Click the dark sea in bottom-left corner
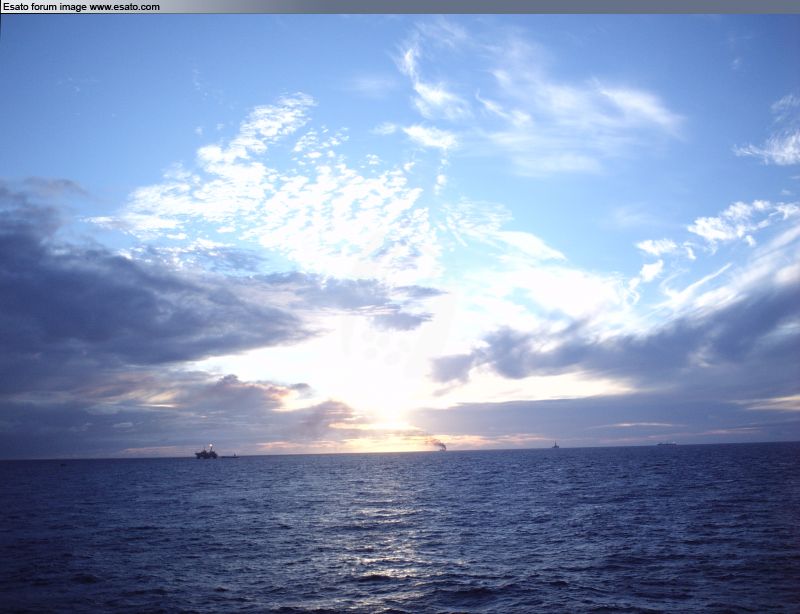This screenshot has width=800, height=614. [x=60, y=570]
